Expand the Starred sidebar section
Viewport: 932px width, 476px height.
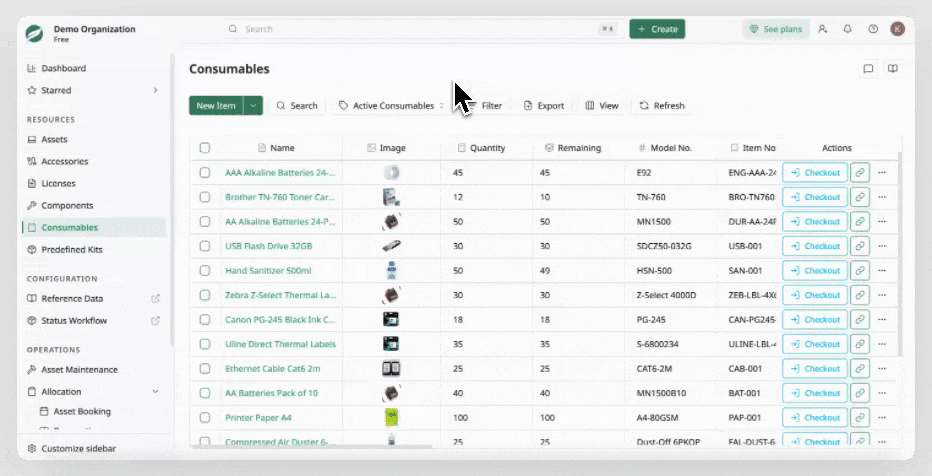tap(155, 90)
